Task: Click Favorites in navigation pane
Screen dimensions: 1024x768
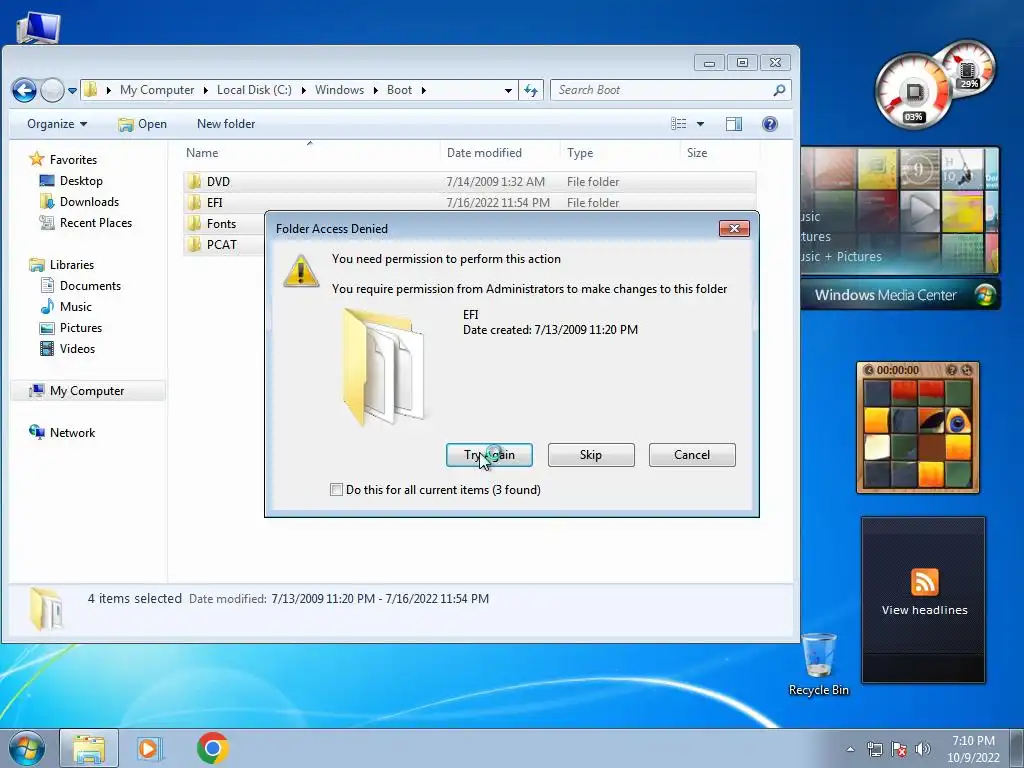Action: pos(73,160)
